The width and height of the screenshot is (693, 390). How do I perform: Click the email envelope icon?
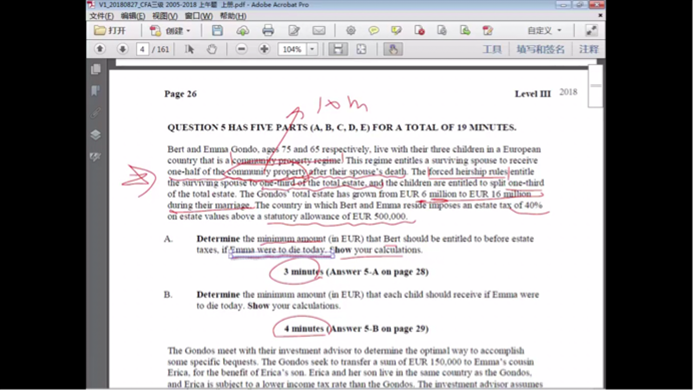pos(319,31)
